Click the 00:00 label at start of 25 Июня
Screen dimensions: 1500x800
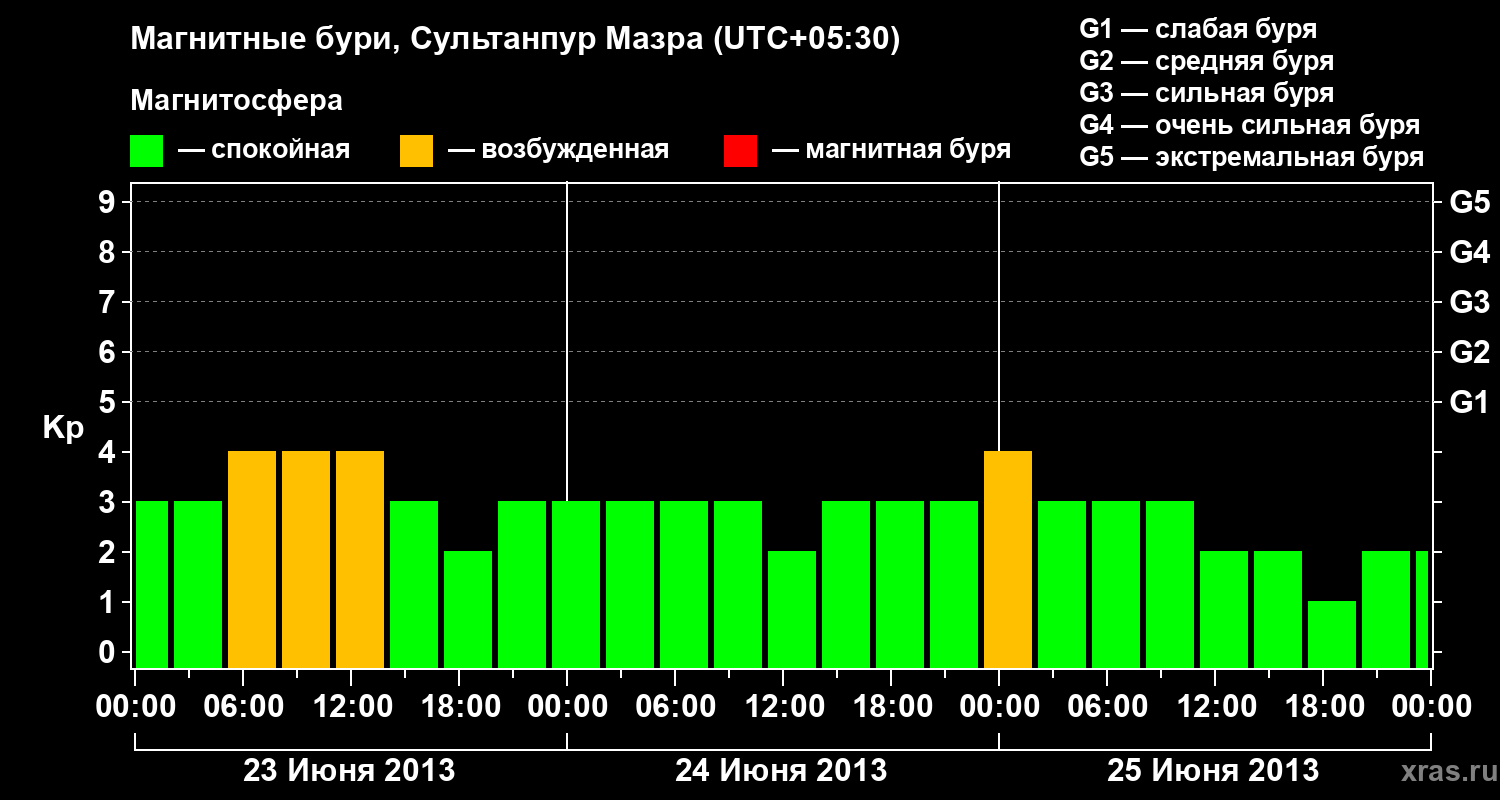pos(999,706)
